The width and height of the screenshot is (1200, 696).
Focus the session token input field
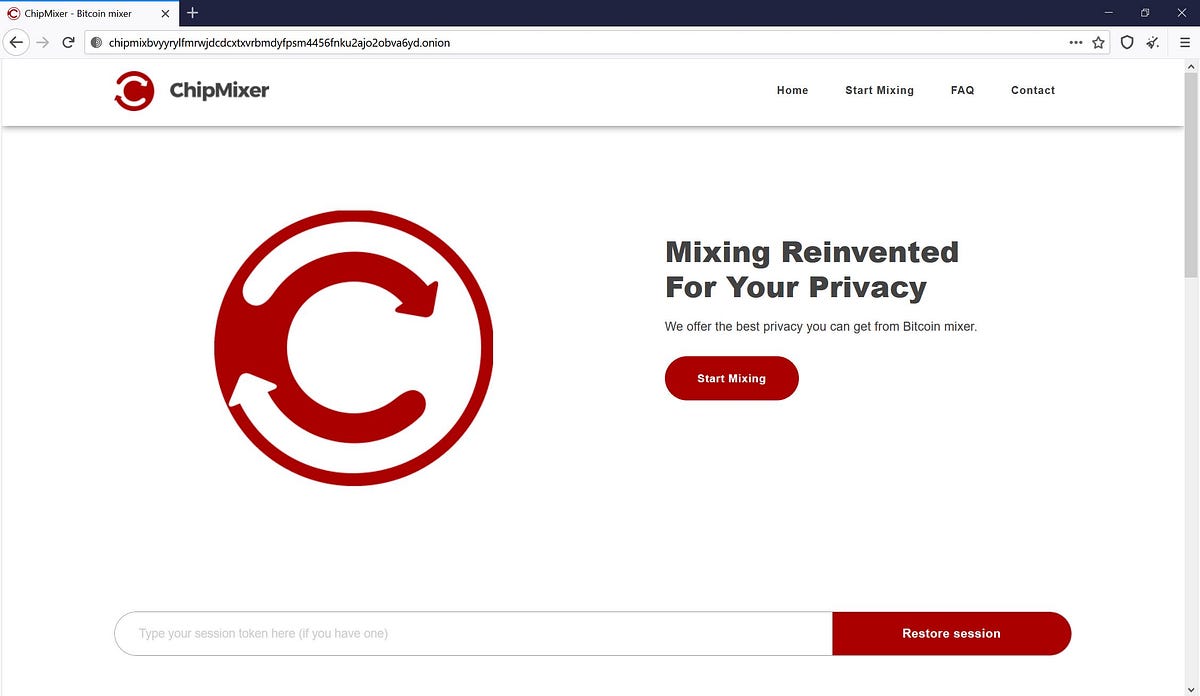(x=473, y=633)
